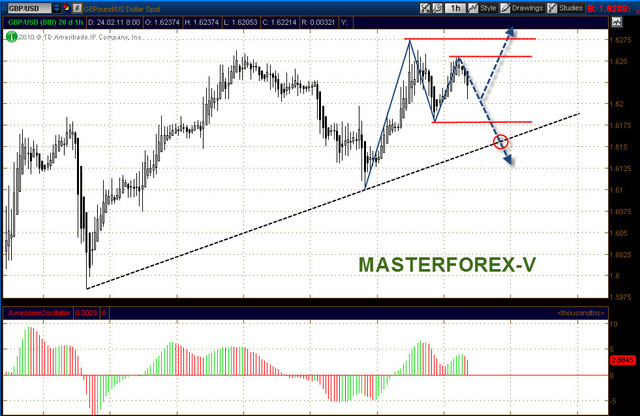Viewport: 640px width, 416px height.
Task: Click the low price L: 1.62053
Action: click(x=241, y=22)
